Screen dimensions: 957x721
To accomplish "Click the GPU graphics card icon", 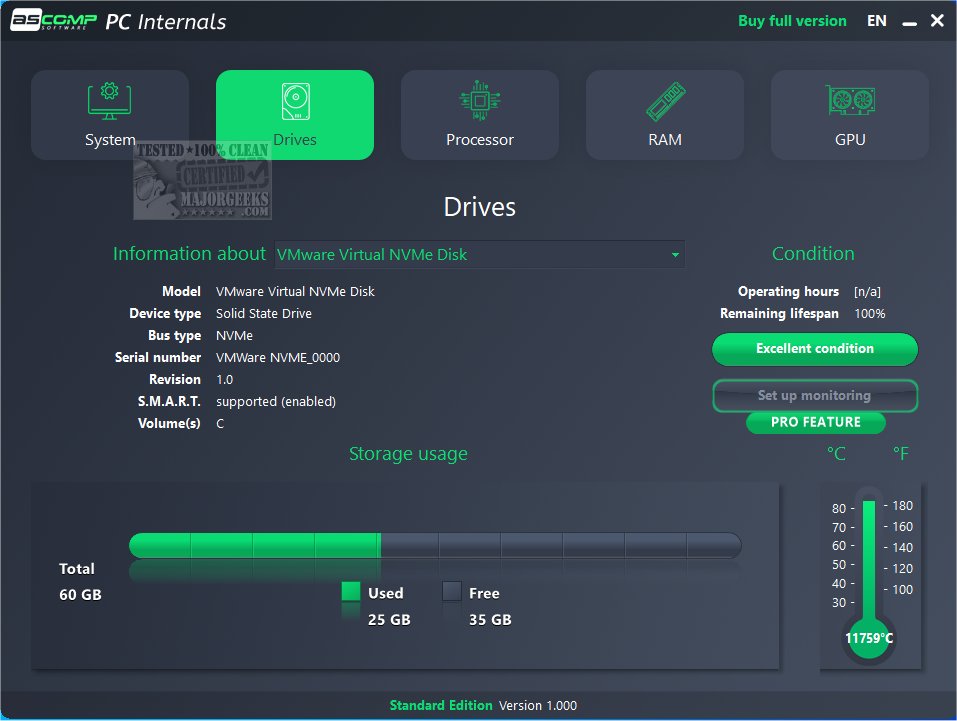I will 850,100.
